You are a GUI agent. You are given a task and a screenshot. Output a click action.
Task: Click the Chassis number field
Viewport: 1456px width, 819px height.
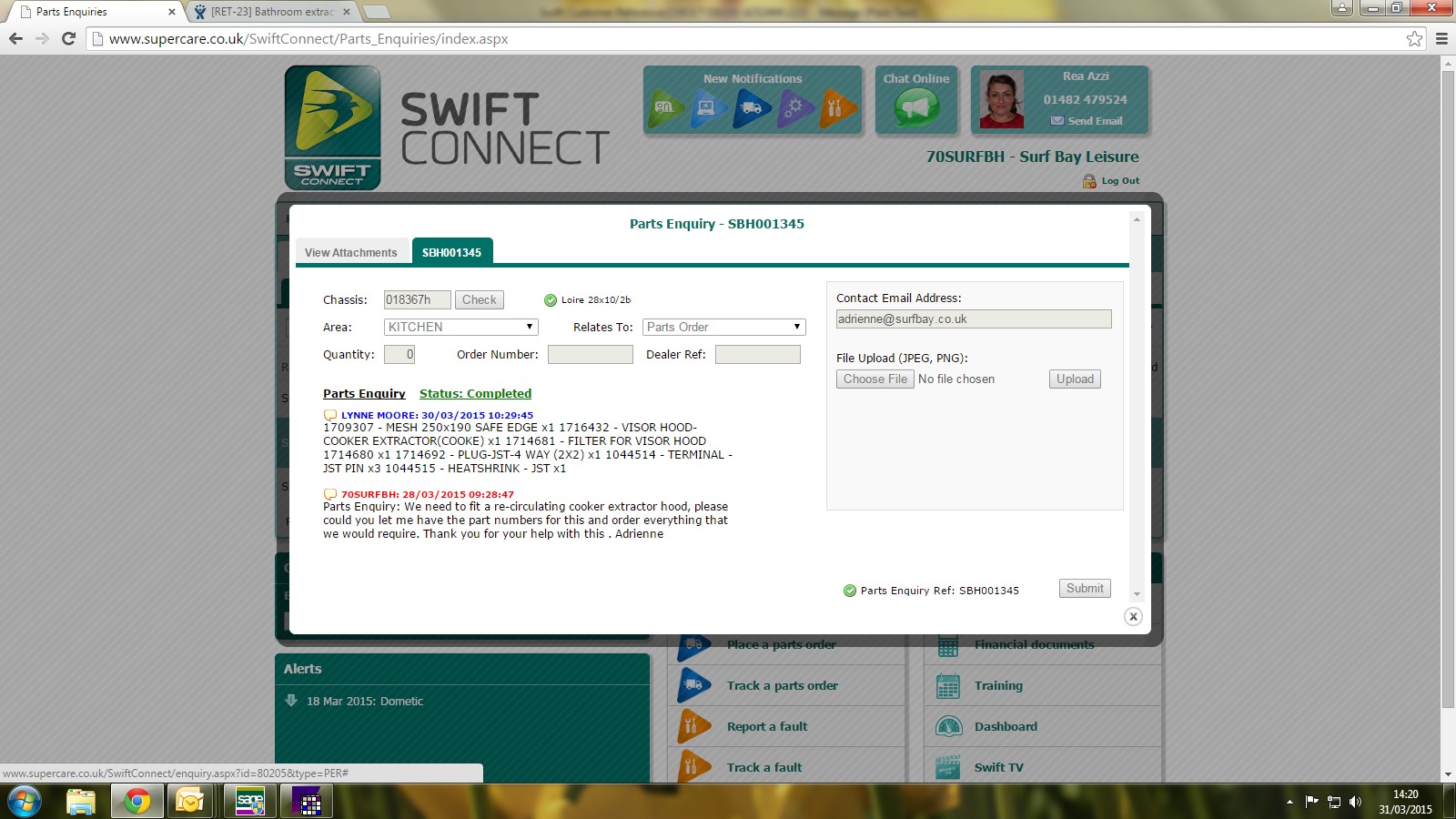417,299
